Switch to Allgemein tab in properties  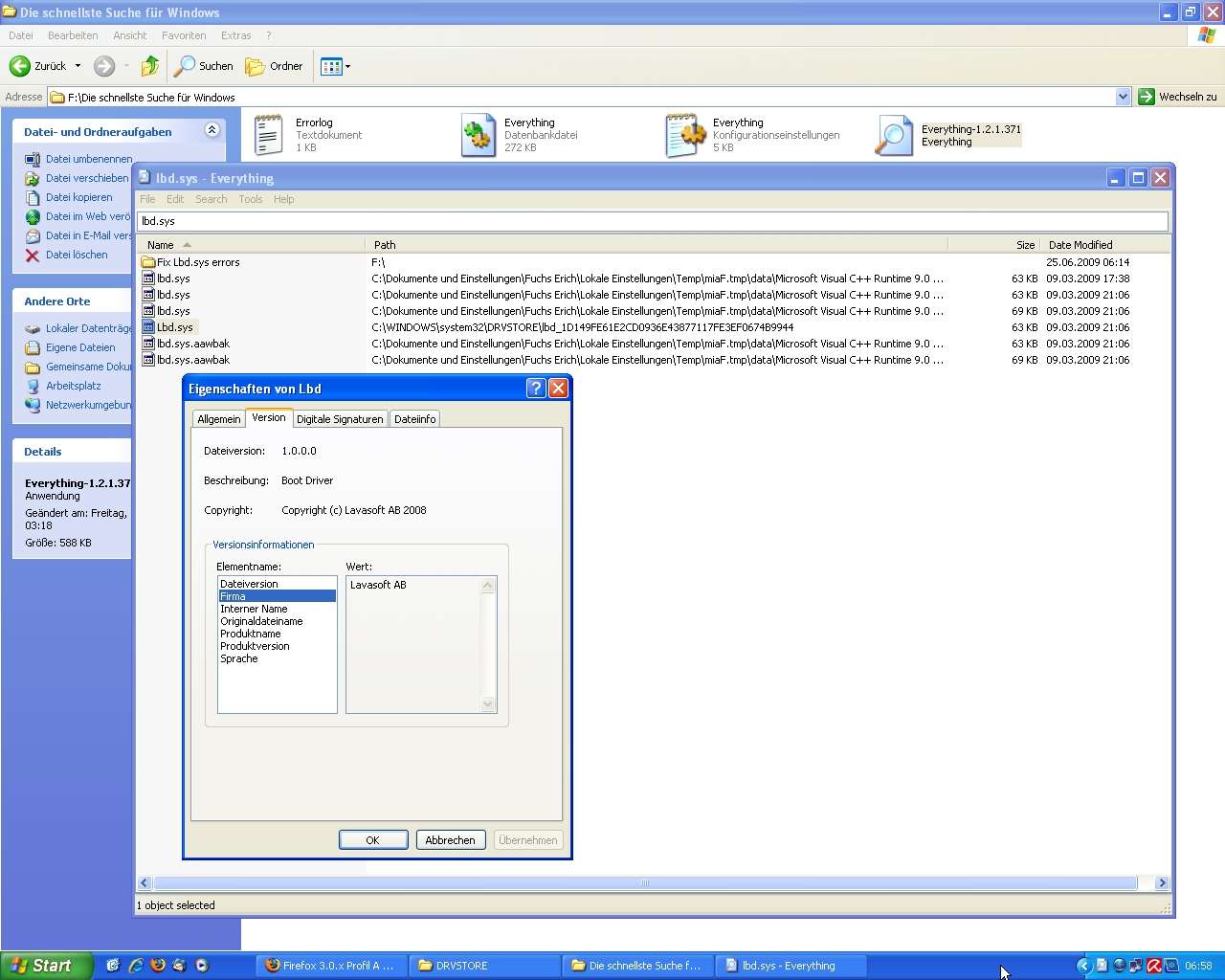pos(218,419)
